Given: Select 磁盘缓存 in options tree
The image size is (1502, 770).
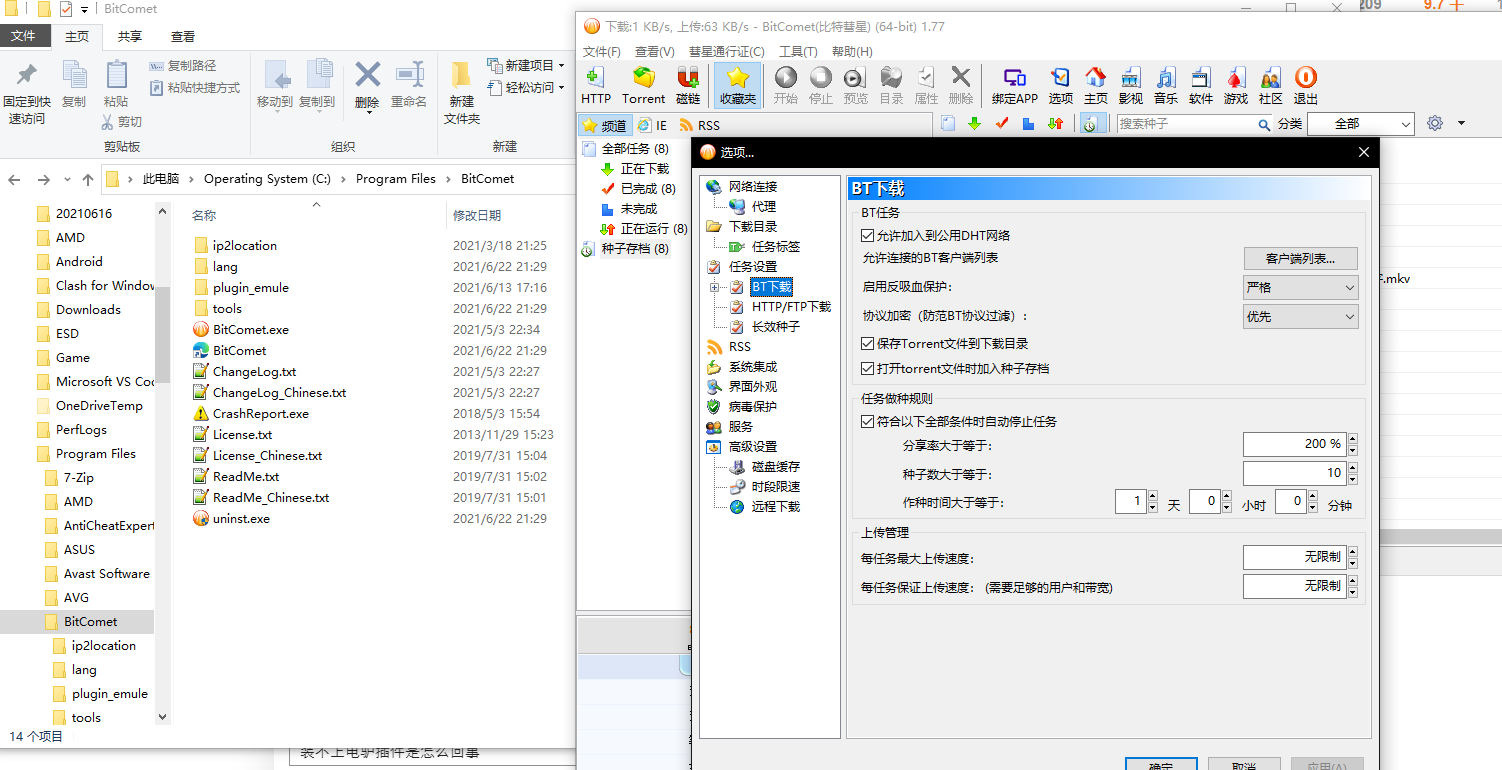Looking at the screenshot, I should [x=775, y=467].
